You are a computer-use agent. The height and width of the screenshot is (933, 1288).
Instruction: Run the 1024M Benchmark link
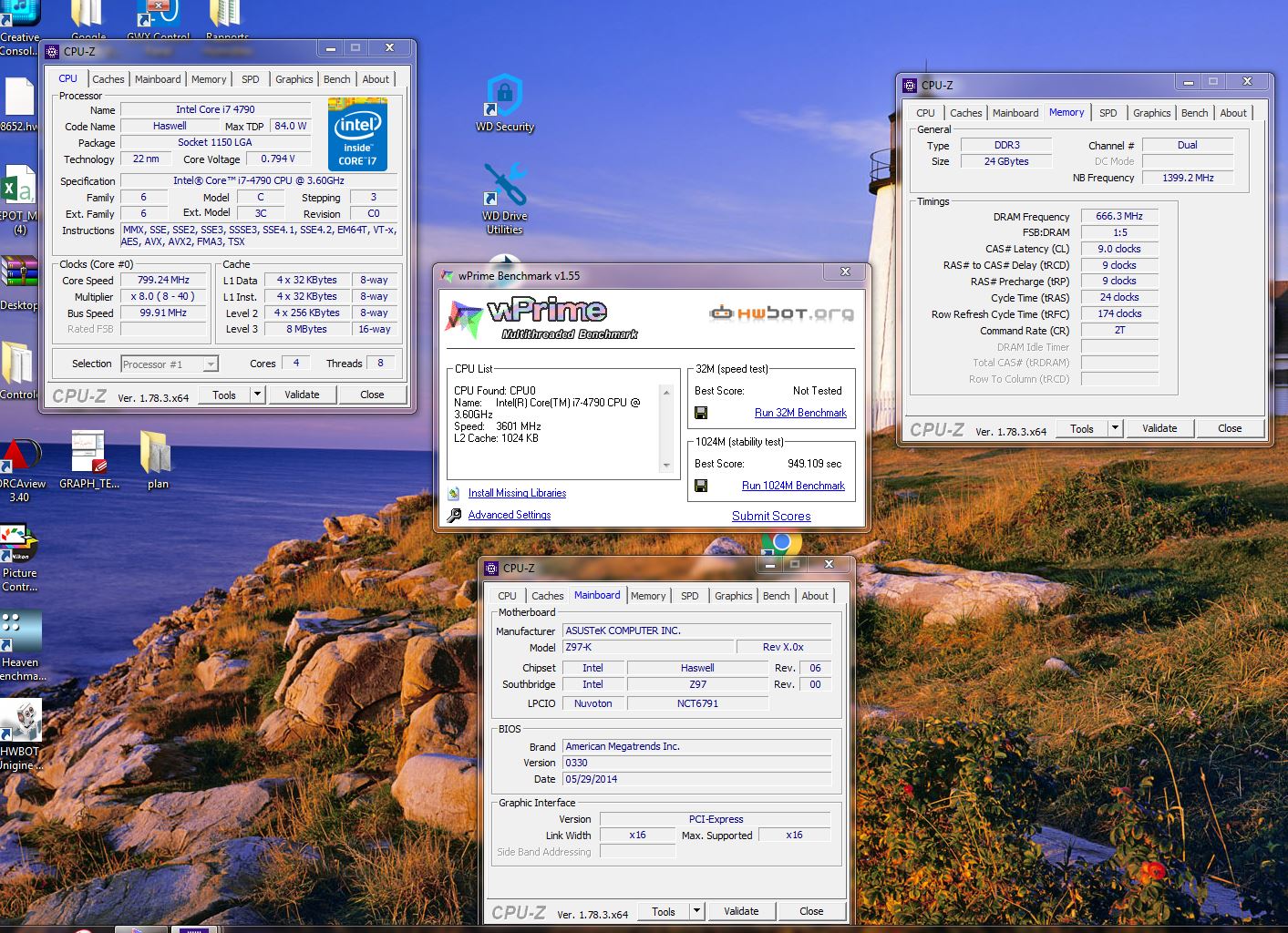click(x=793, y=486)
